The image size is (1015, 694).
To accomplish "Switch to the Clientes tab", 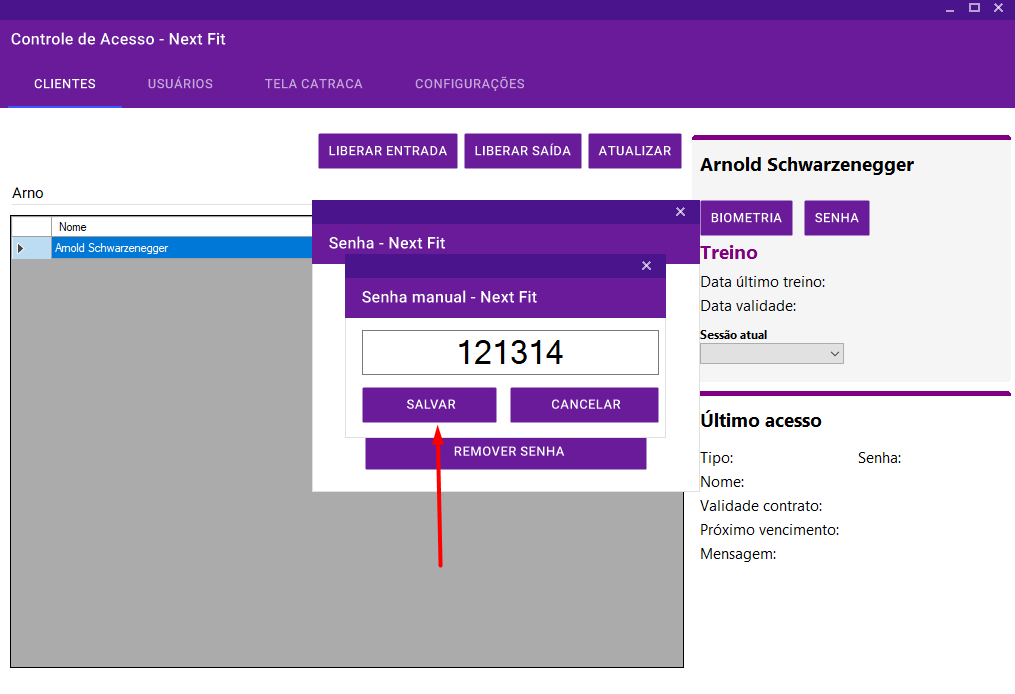I will (65, 84).
